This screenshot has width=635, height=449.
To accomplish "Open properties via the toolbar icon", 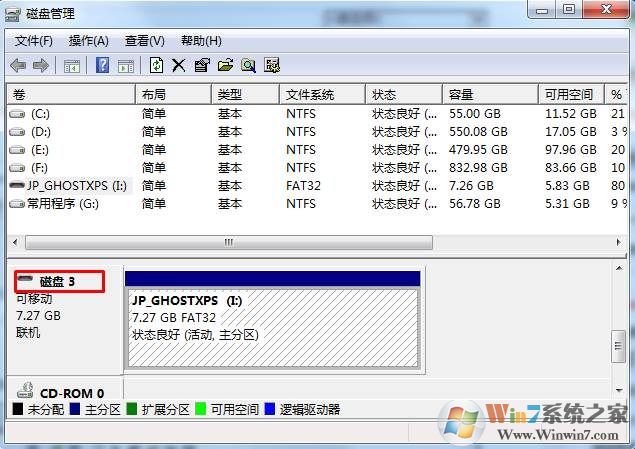I will (x=202, y=65).
